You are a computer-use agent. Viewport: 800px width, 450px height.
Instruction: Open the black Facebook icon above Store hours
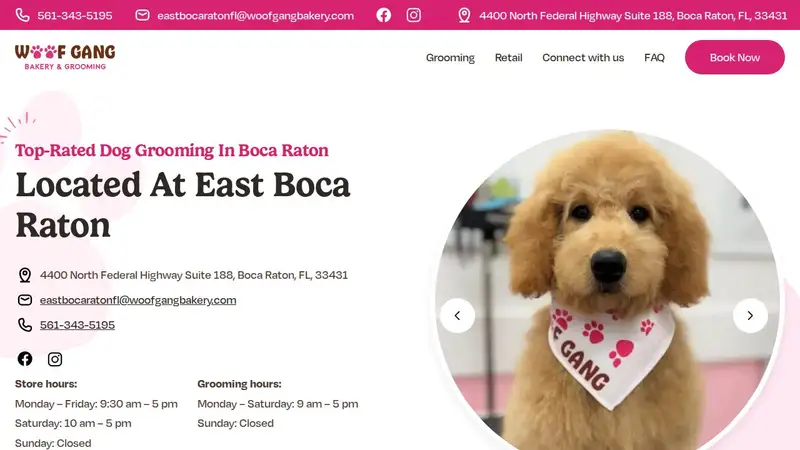[x=24, y=359]
